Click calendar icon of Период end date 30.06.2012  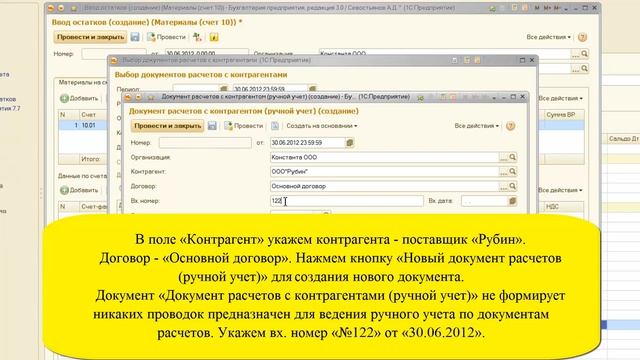pos(312,89)
